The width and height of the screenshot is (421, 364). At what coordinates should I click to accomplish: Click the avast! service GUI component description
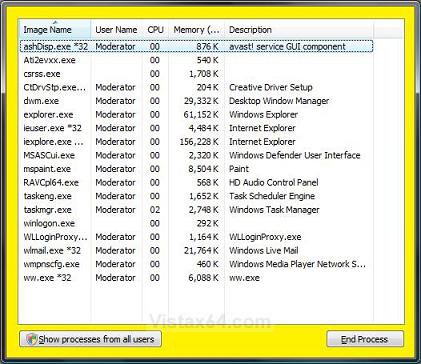(287, 47)
